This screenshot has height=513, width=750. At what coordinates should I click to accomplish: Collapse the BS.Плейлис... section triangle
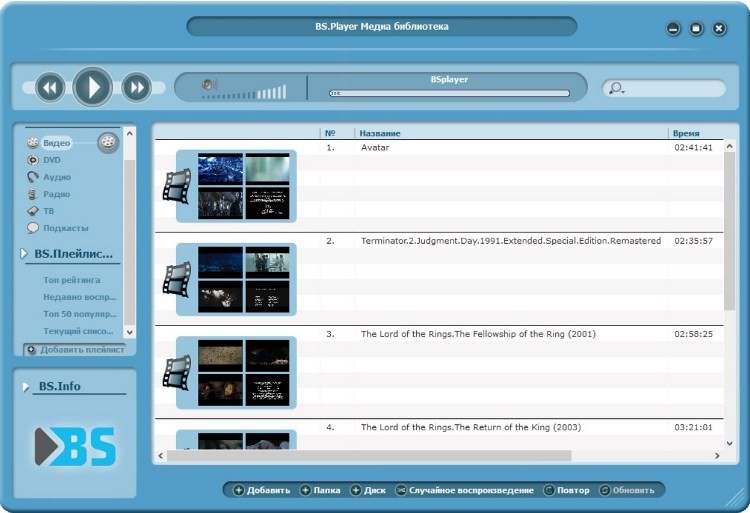24,254
